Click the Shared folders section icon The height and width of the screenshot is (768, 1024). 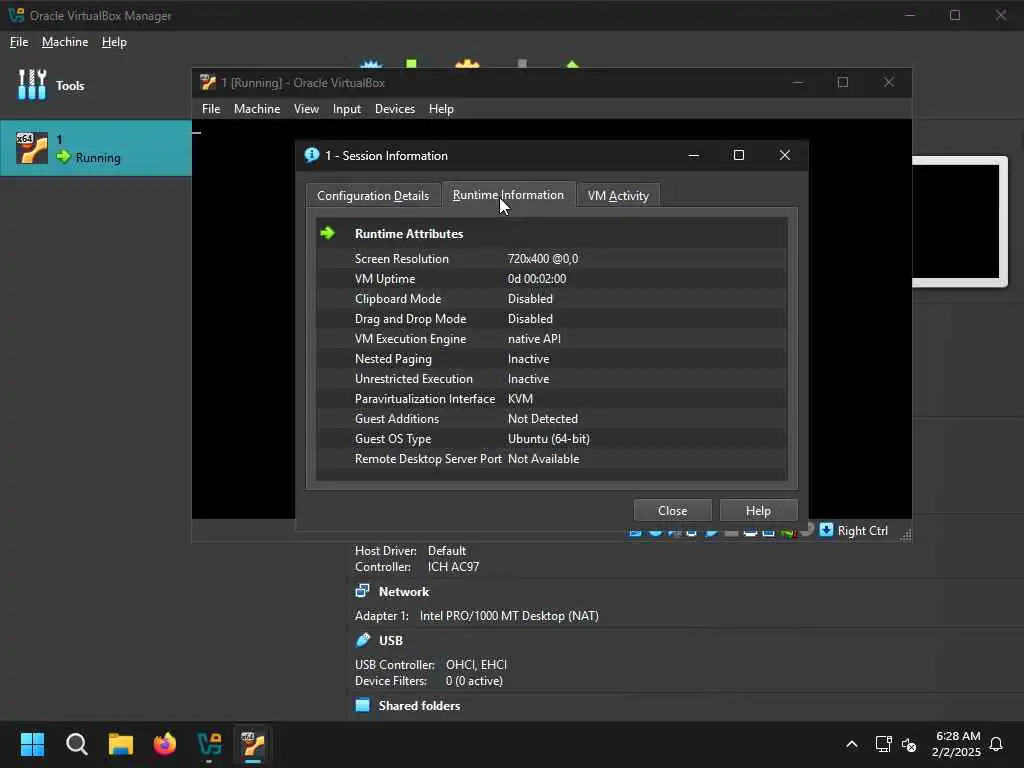coord(362,705)
